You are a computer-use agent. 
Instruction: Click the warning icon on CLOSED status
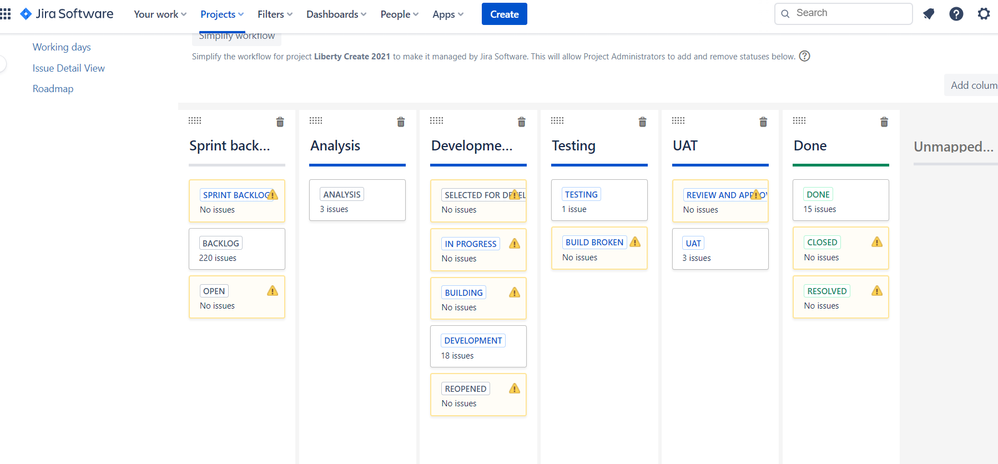(877, 242)
